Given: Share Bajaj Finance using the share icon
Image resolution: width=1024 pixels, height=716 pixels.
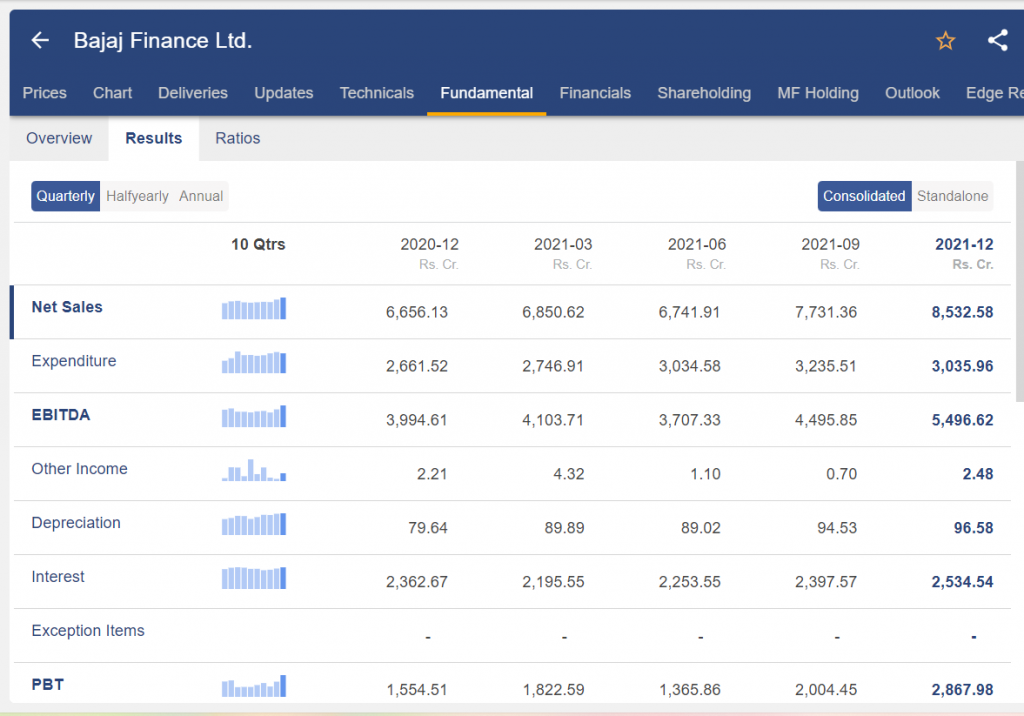Looking at the screenshot, I should click(997, 41).
